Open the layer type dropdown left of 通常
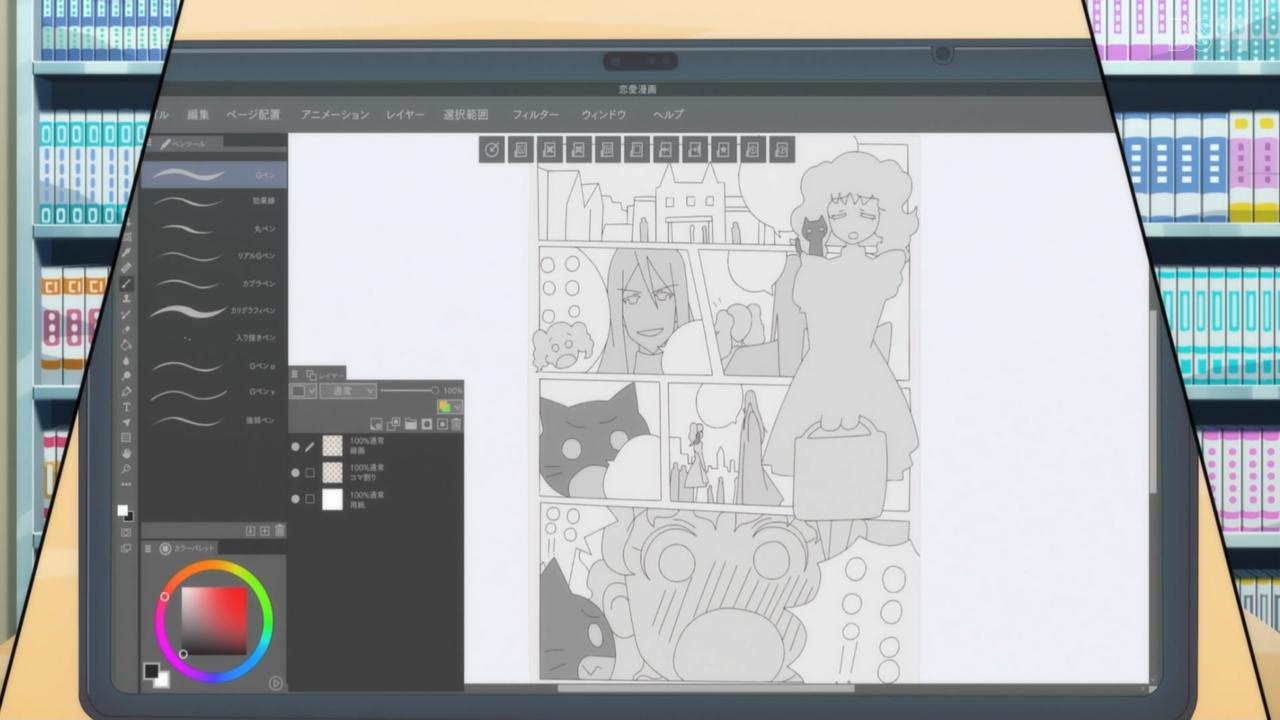Screen dimensions: 1280x720 pyautogui.click(x=303, y=391)
